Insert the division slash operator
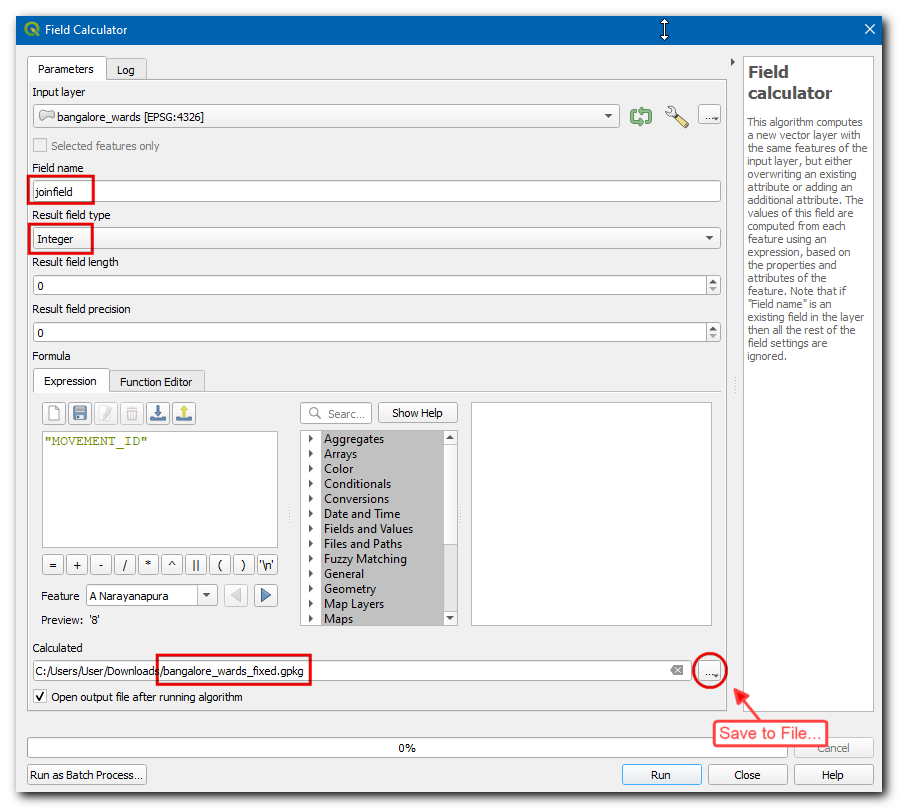The image size is (899, 809). (124, 565)
